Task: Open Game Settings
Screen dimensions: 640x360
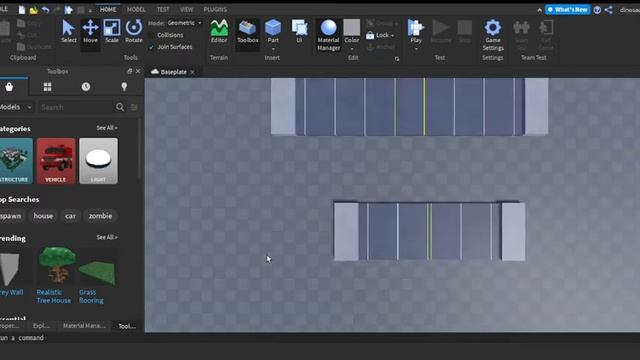Action: tap(493, 35)
